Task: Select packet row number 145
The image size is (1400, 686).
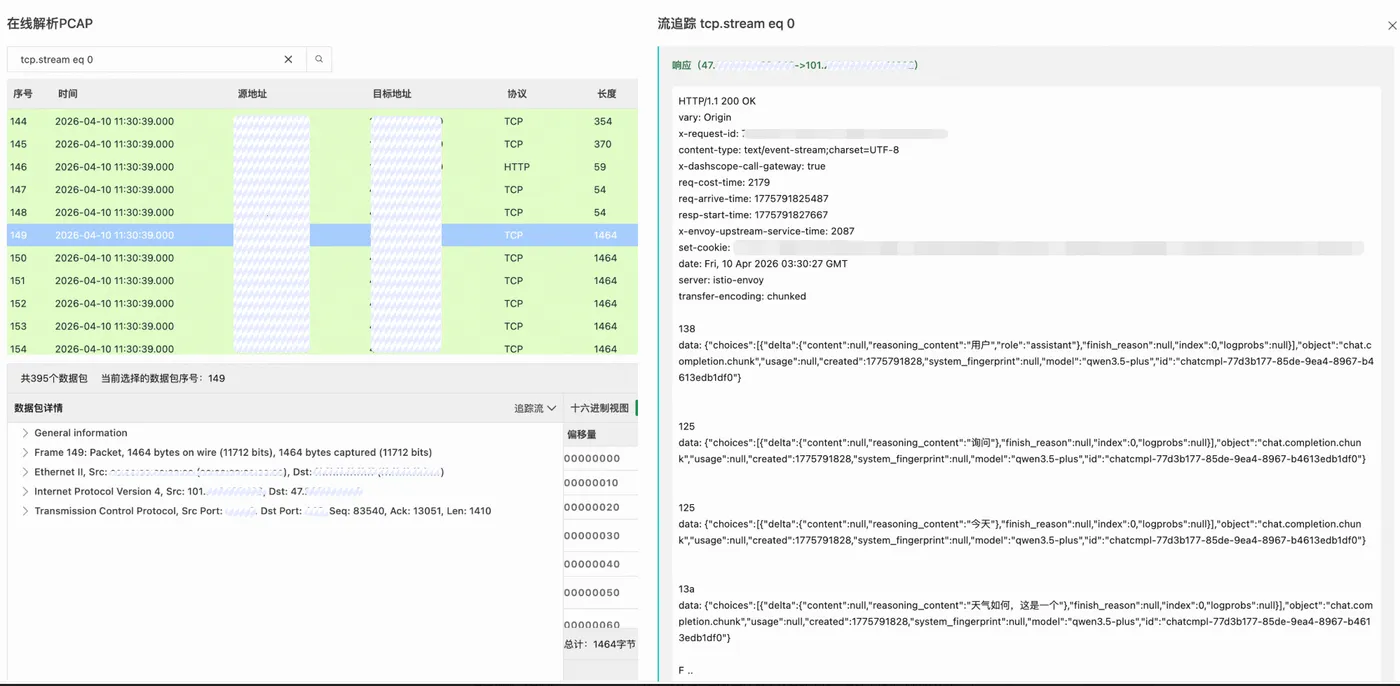Action: coord(322,144)
